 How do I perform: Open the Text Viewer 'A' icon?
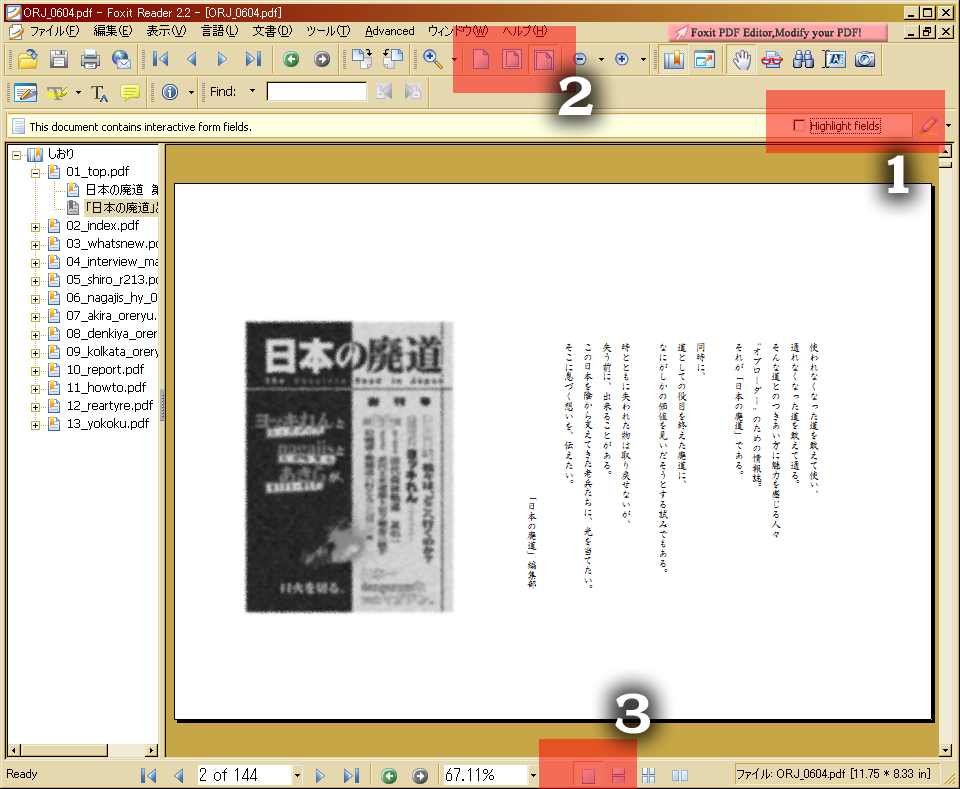(x=834, y=59)
